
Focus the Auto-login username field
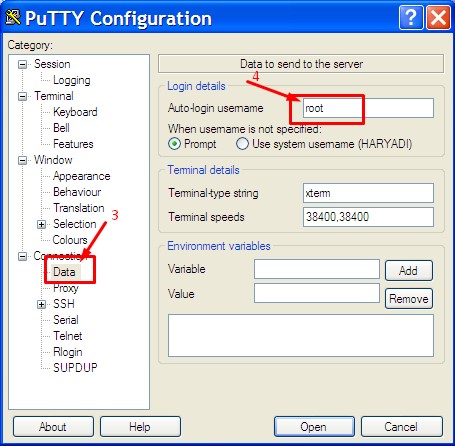pyautogui.click(x=368, y=108)
